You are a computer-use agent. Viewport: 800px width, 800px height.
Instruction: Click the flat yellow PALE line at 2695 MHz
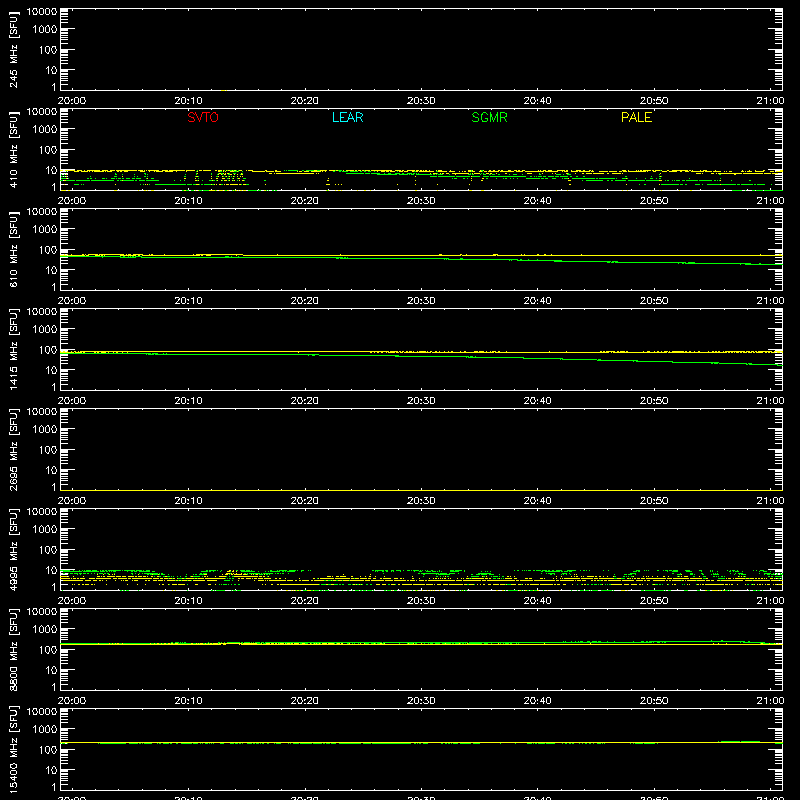[x=421, y=490]
